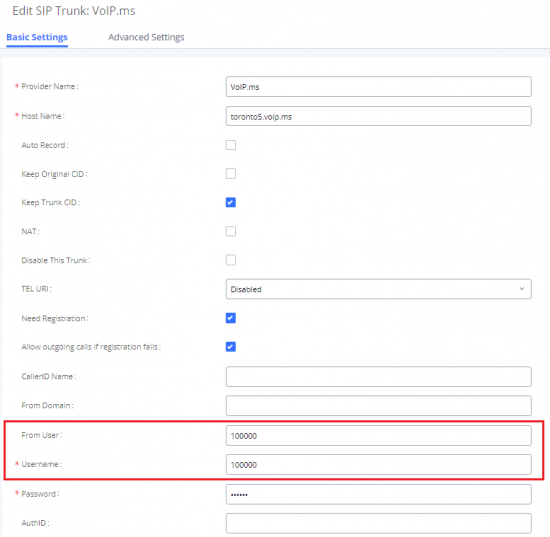Click the TEL URI dropdown chevron arrow
This screenshot has width=550, height=537.
522,289
